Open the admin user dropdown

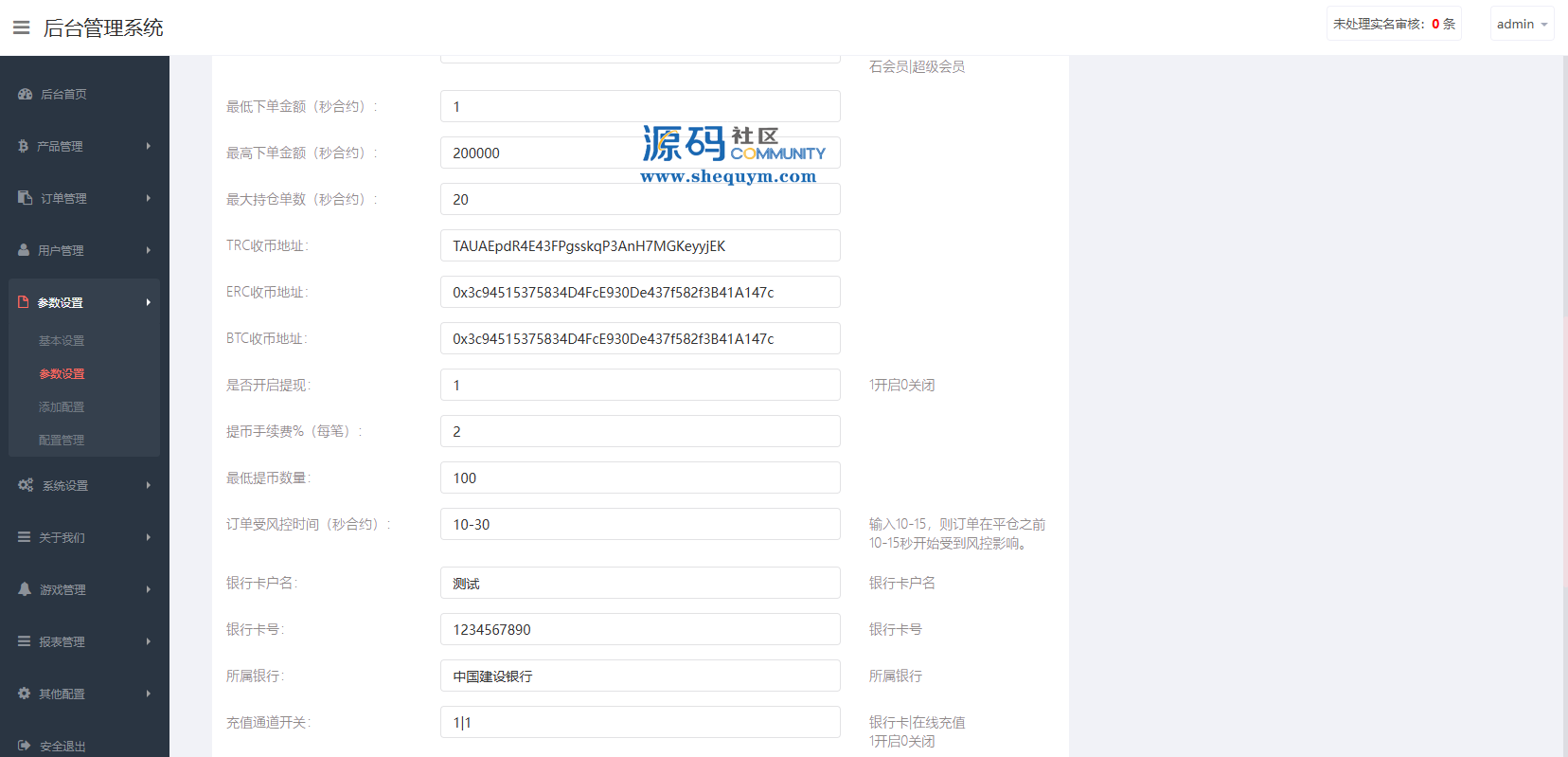[x=1522, y=25]
